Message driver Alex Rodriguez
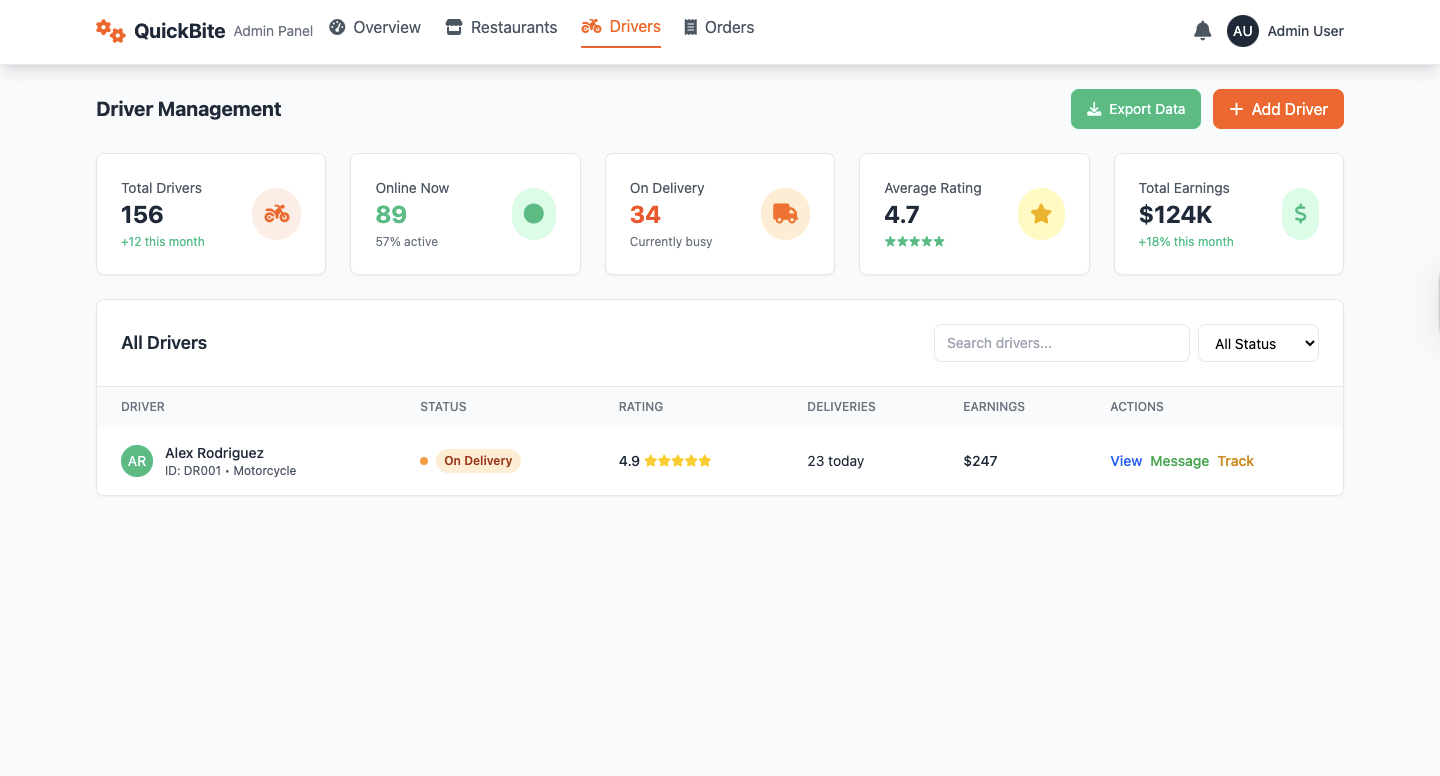 1179,461
